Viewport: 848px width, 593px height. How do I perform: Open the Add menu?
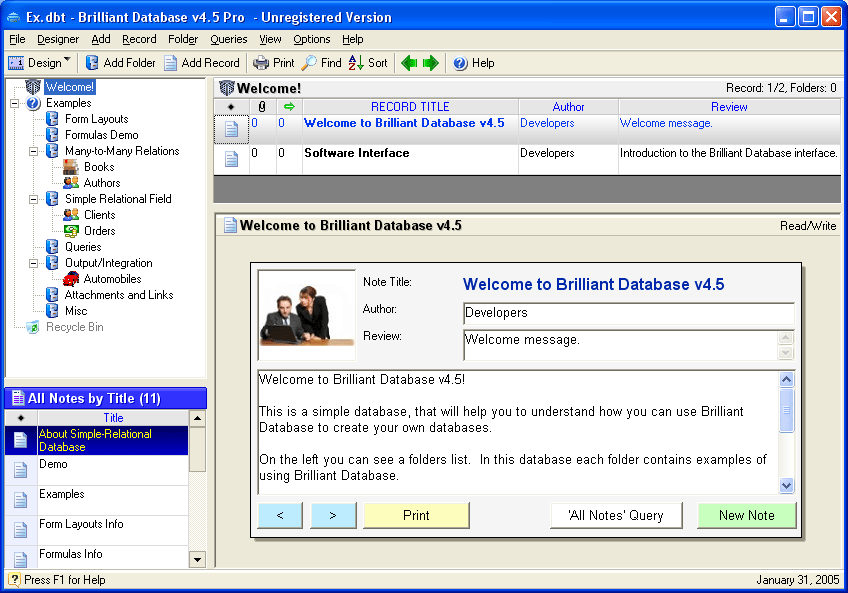point(101,39)
